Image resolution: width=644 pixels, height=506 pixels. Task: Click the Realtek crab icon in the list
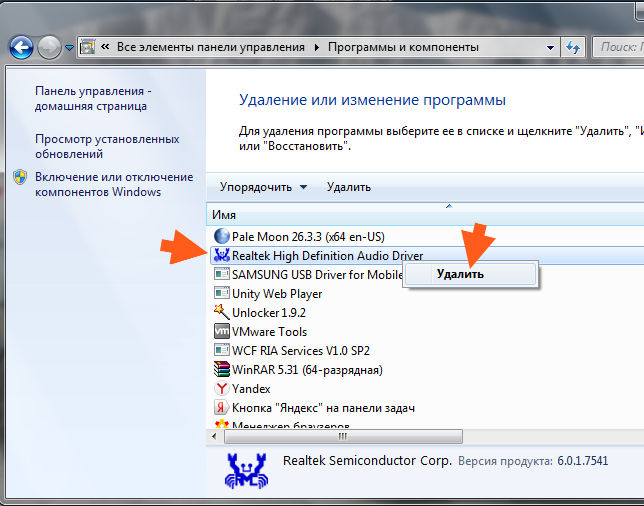(221, 255)
